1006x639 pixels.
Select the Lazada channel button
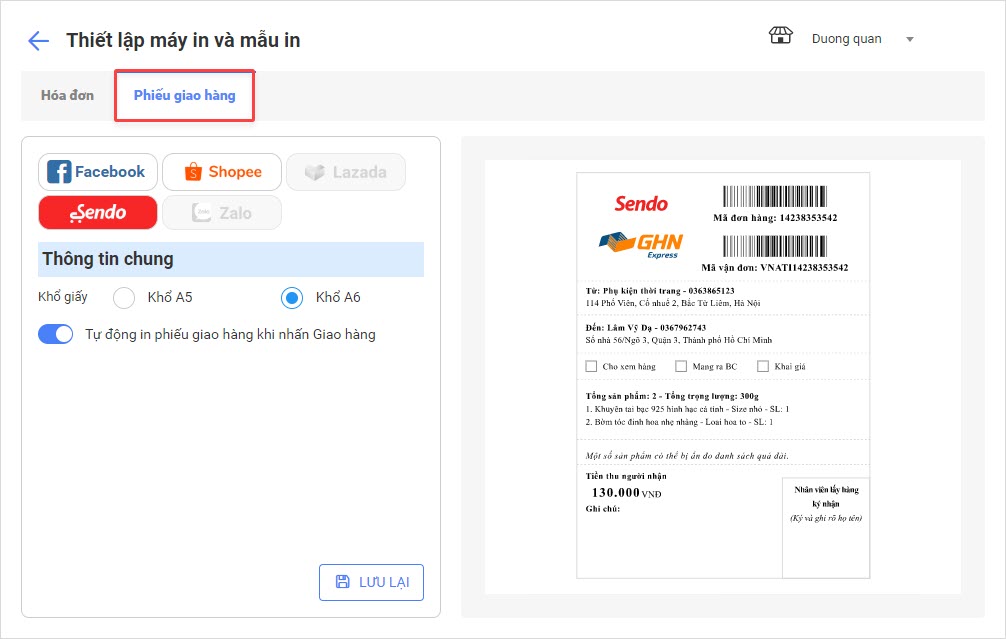(345, 172)
